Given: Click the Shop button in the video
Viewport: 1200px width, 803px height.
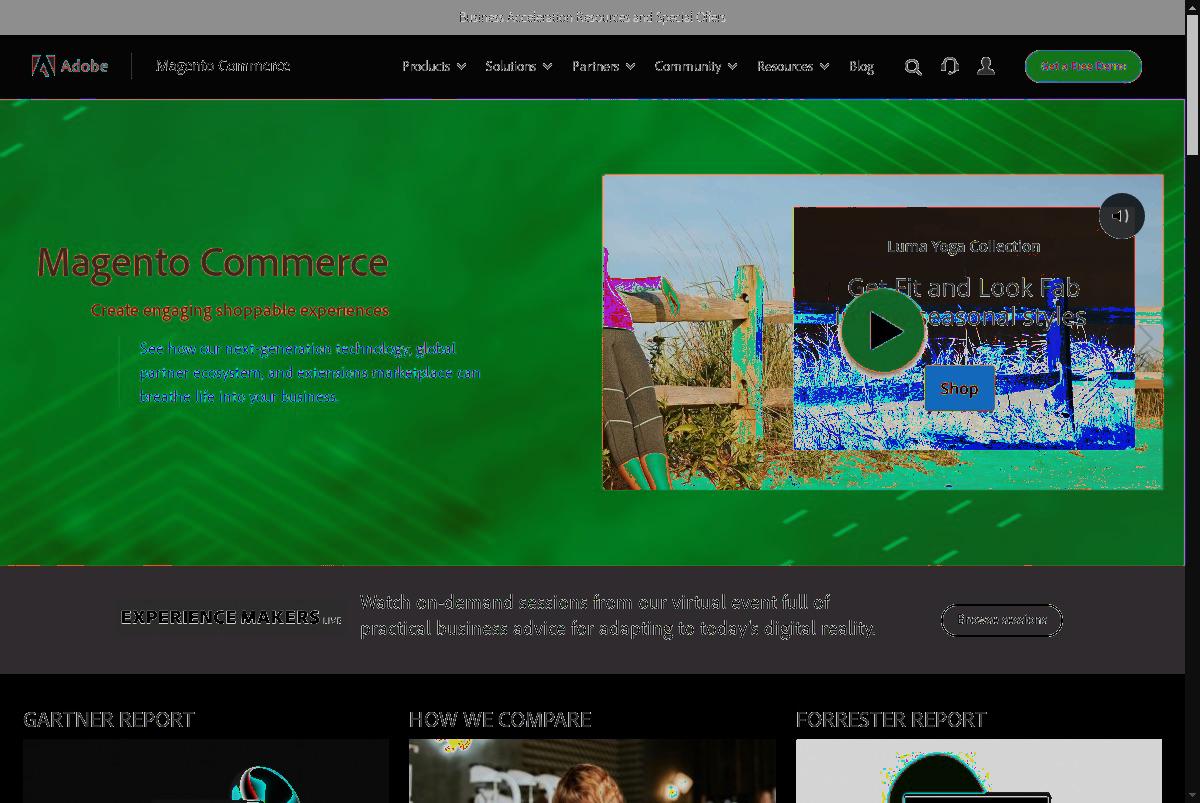Looking at the screenshot, I should coord(959,389).
